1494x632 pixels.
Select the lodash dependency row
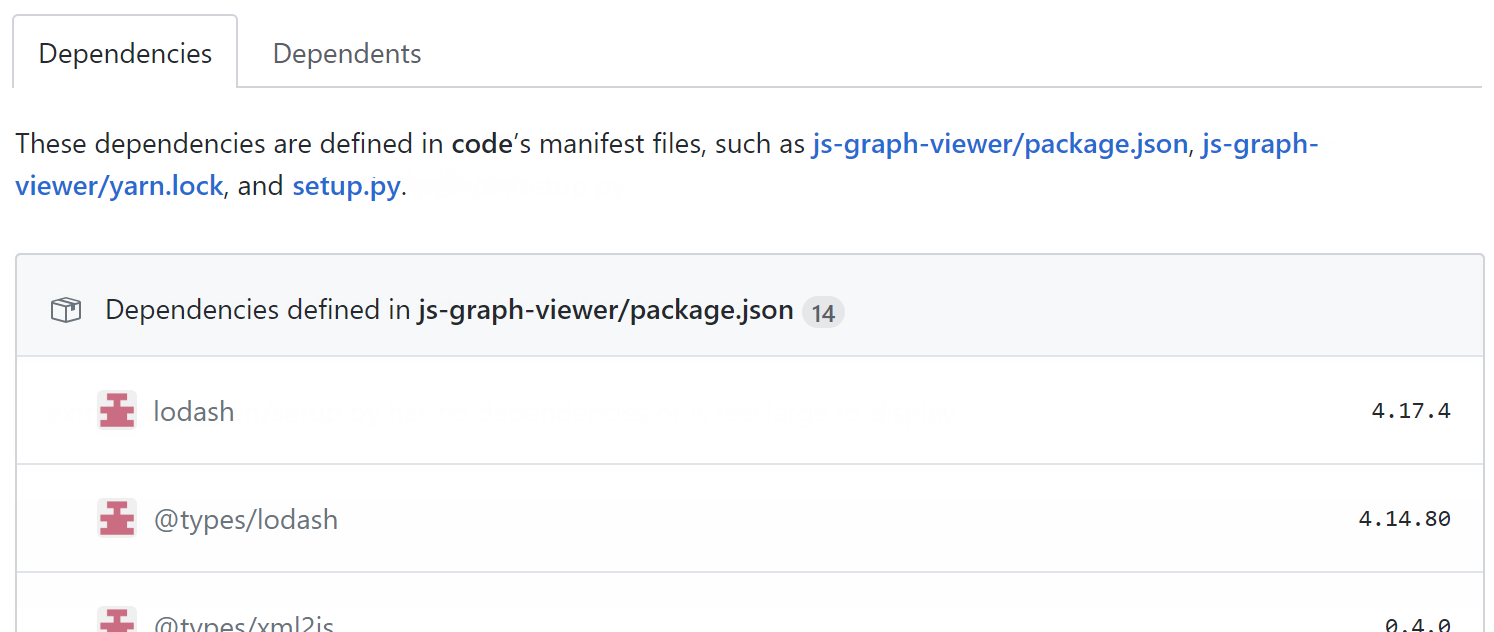click(x=700, y=410)
